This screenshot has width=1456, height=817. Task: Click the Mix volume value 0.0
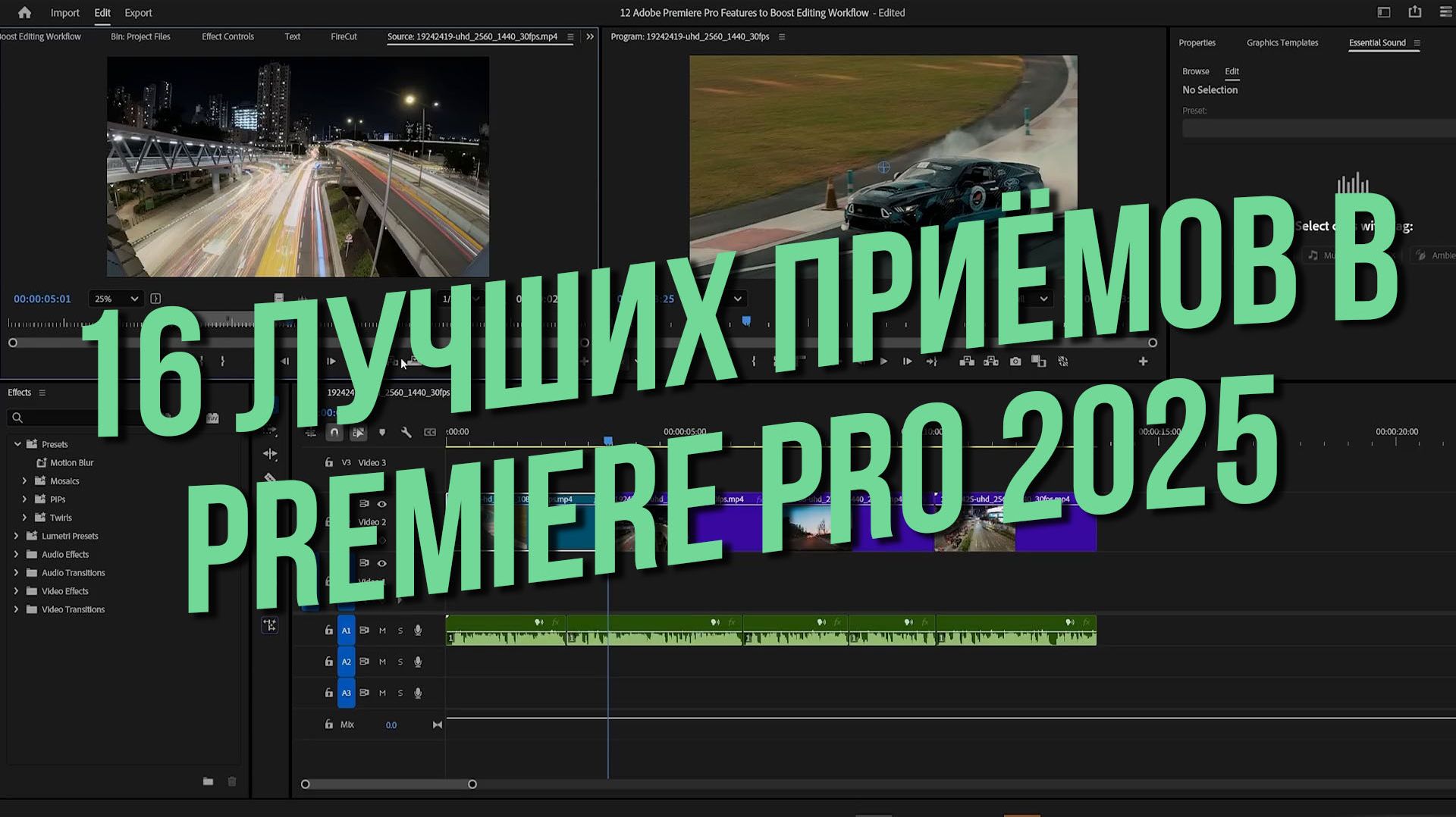pyautogui.click(x=391, y=725)
